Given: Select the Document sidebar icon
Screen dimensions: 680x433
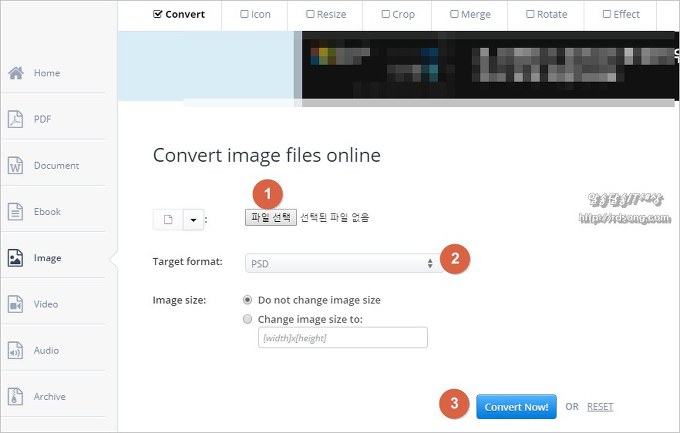Looking at the screenshot, I should pyautogui.click(x=16, y=165).
